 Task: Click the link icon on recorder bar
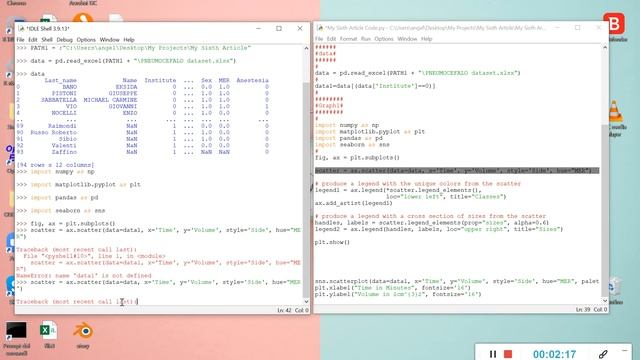[603, 354]
